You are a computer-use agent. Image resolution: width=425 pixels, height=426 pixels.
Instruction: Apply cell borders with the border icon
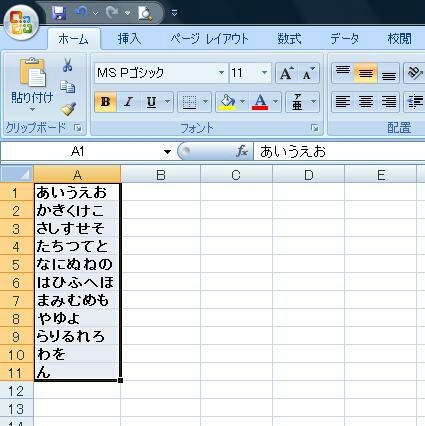pos(189,102)
